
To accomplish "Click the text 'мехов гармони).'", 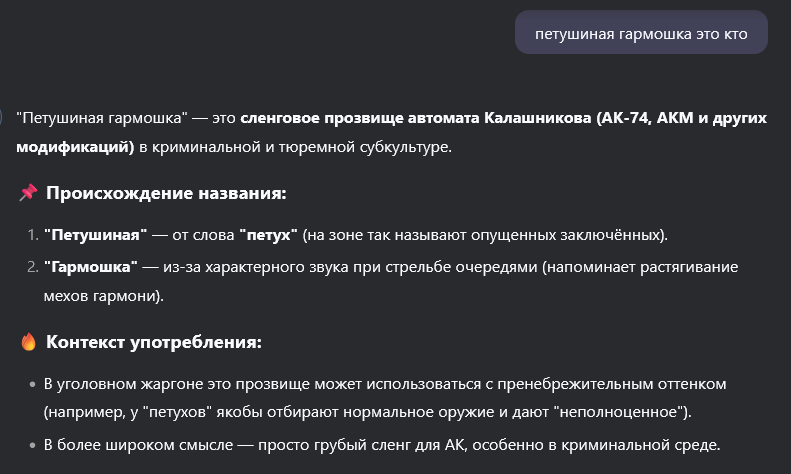I will coord(103,296).
